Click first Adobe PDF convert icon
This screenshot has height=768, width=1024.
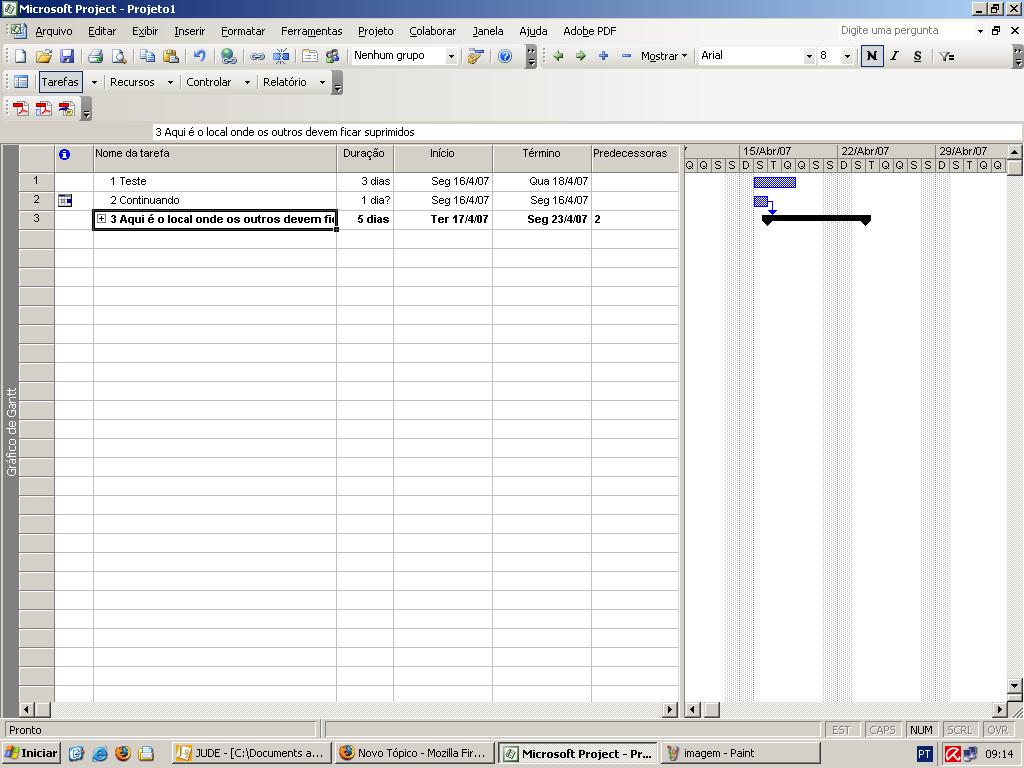21,108
